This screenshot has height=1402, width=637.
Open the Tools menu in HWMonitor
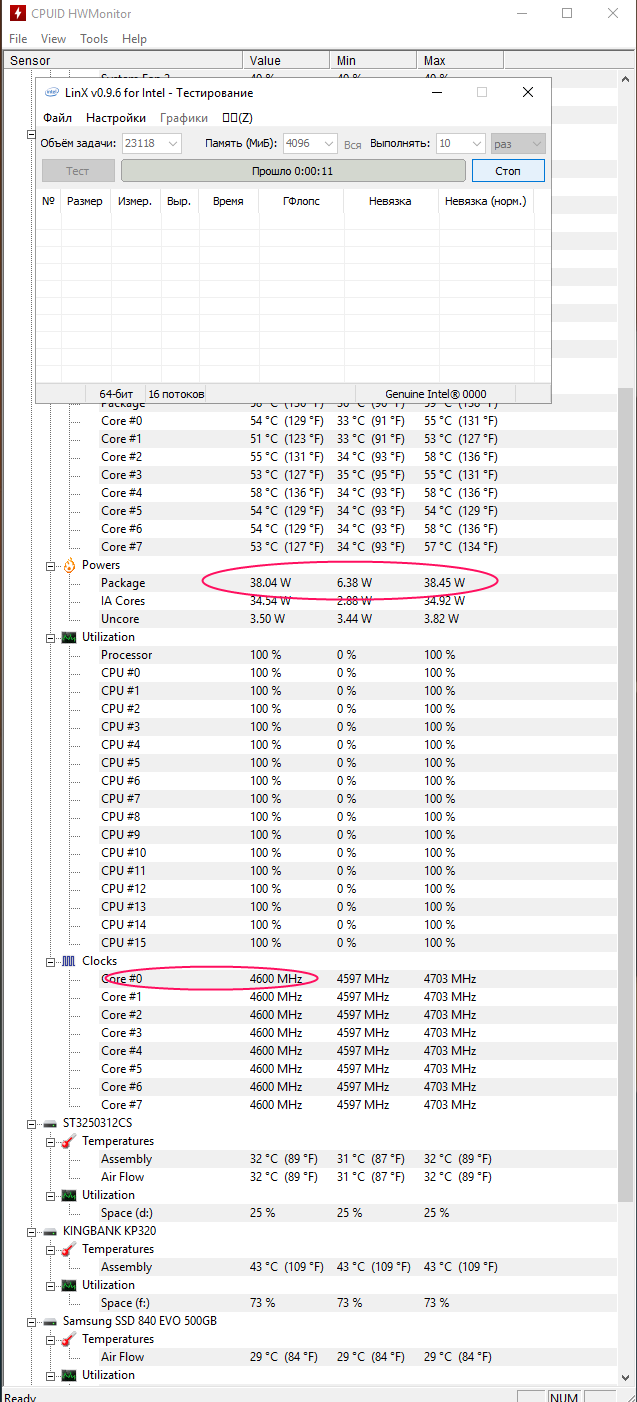(x=94, y=39)
